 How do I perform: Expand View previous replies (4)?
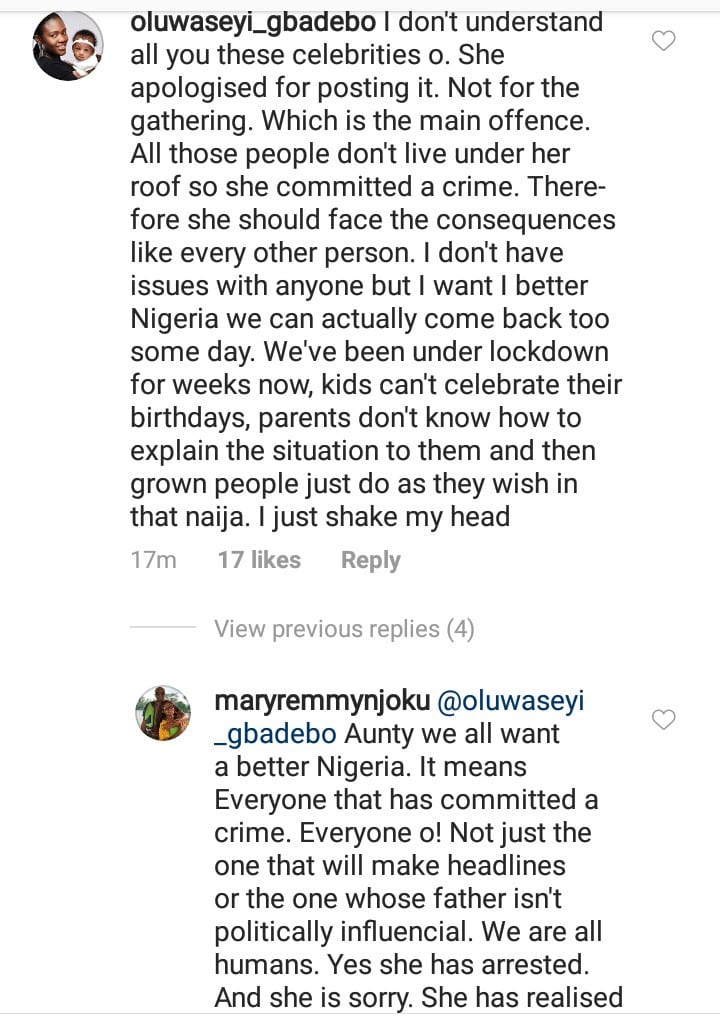343,629
